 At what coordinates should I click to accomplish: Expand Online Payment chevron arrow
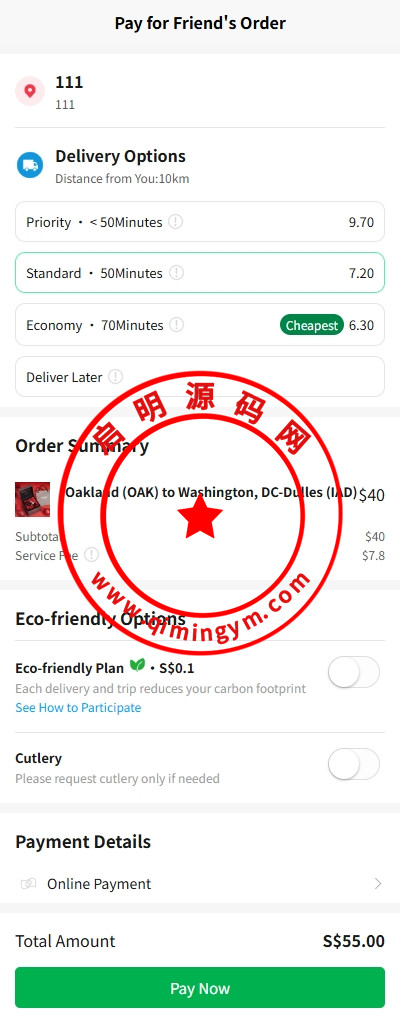pos(378,884)
